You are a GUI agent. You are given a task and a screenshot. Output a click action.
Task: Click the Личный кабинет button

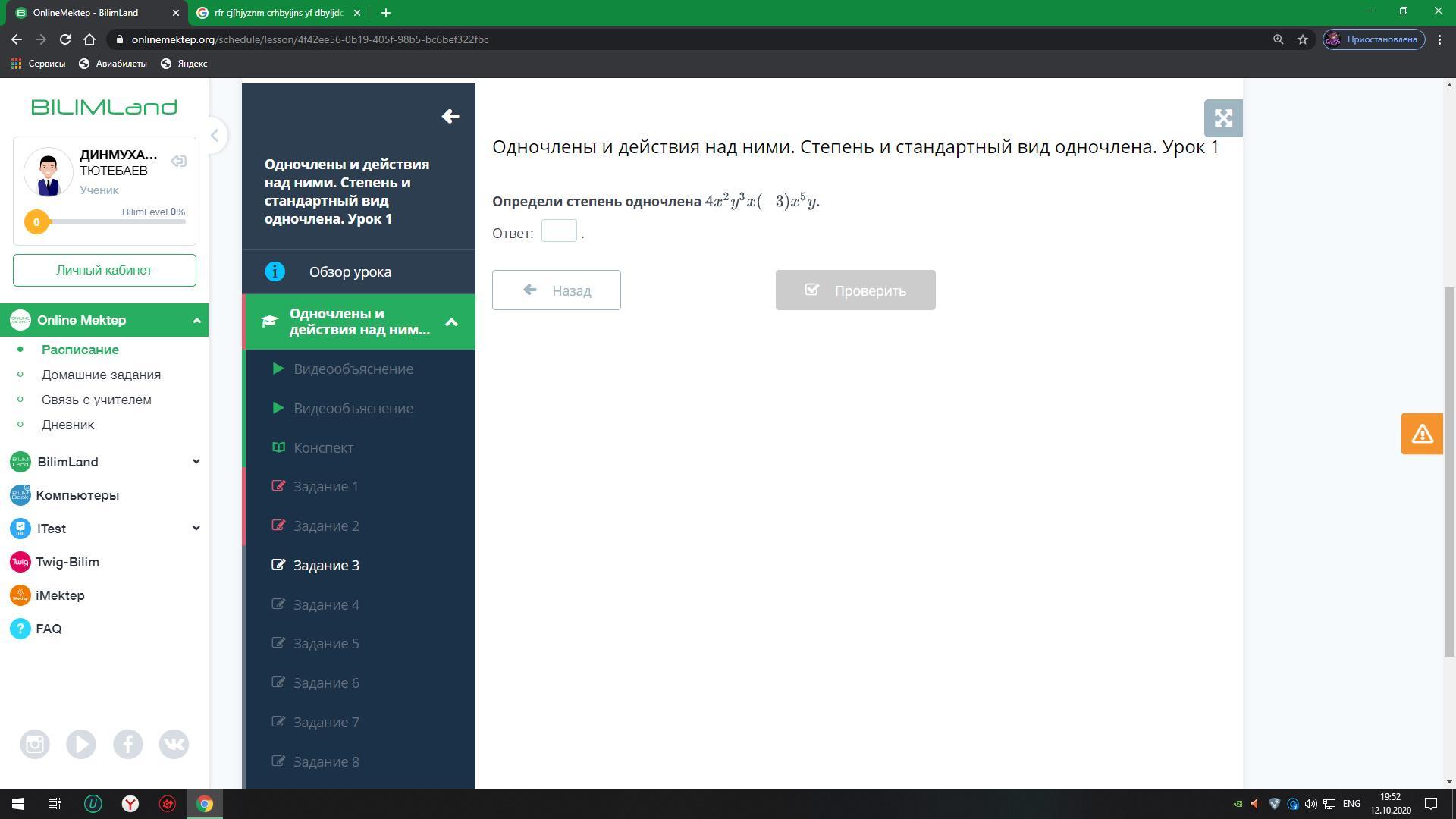tap(104, 271)
